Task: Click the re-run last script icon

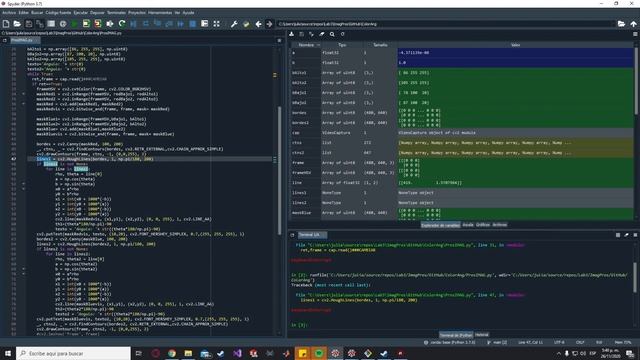Action: (122, 24)
